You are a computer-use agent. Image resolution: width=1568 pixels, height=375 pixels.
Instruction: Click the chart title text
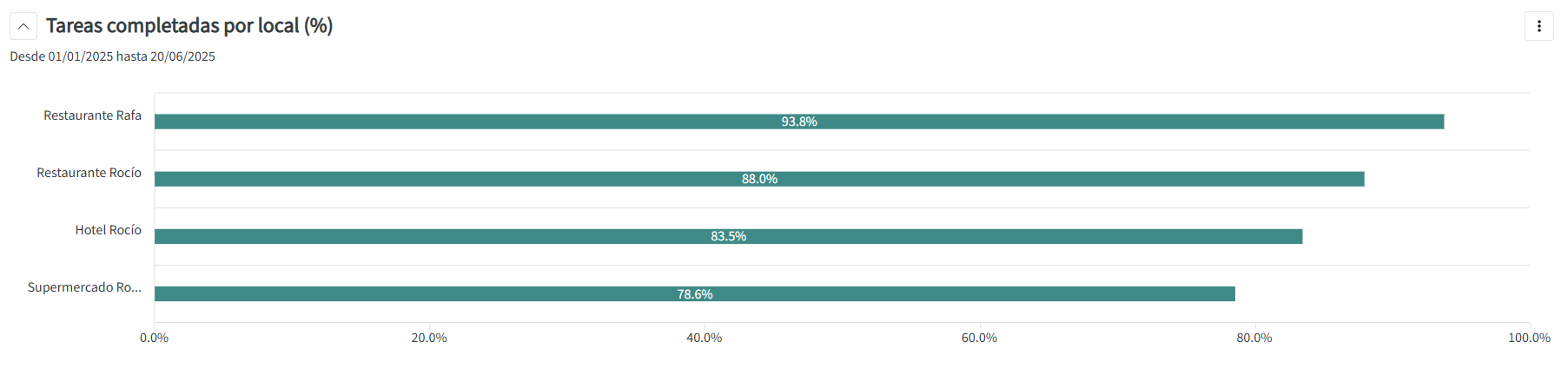189,26
